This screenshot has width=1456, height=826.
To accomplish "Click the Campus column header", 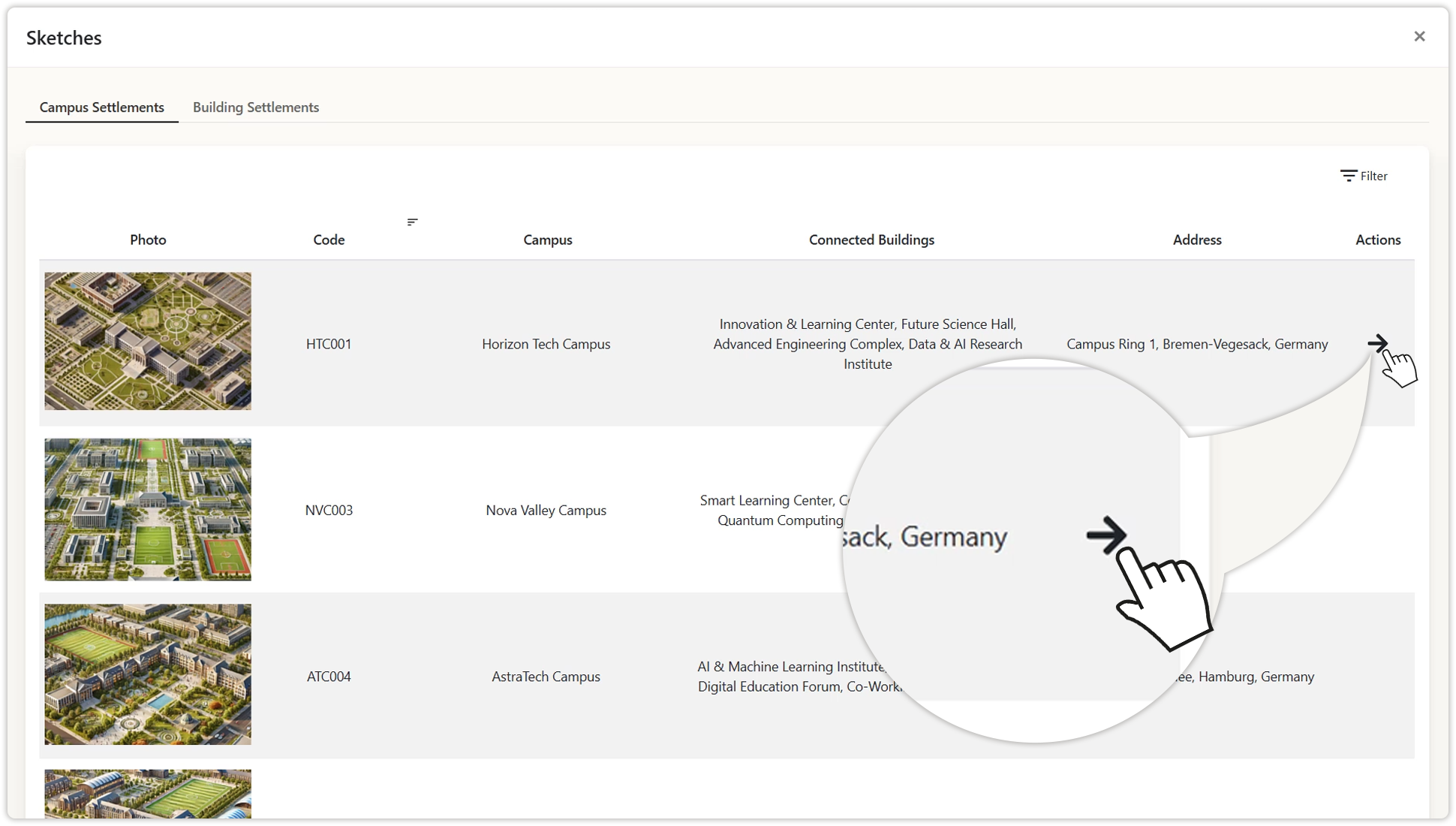I will click(547, 240).
